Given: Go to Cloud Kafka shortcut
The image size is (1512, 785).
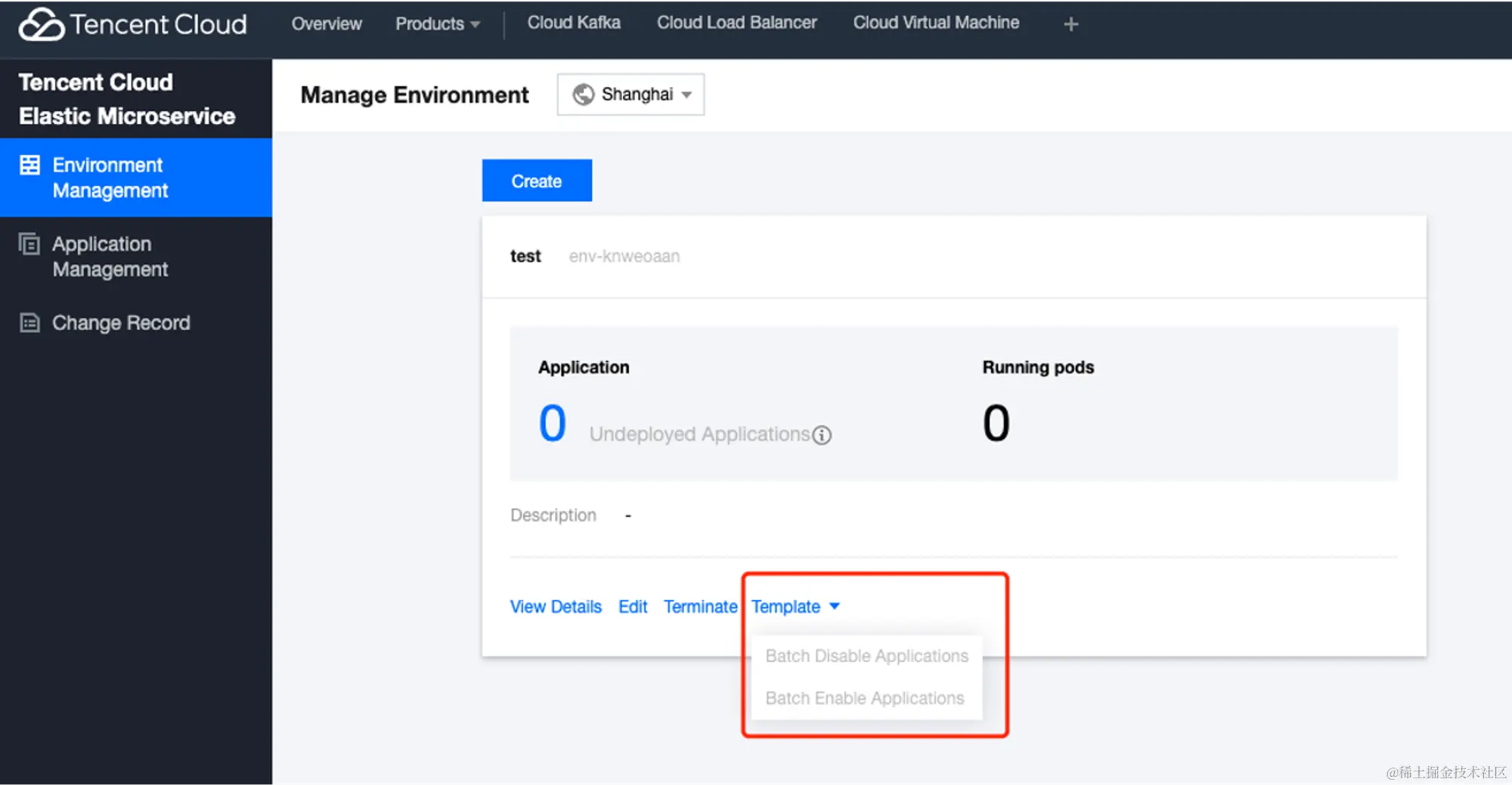Looking at the screenshot, I should (574, 23).
